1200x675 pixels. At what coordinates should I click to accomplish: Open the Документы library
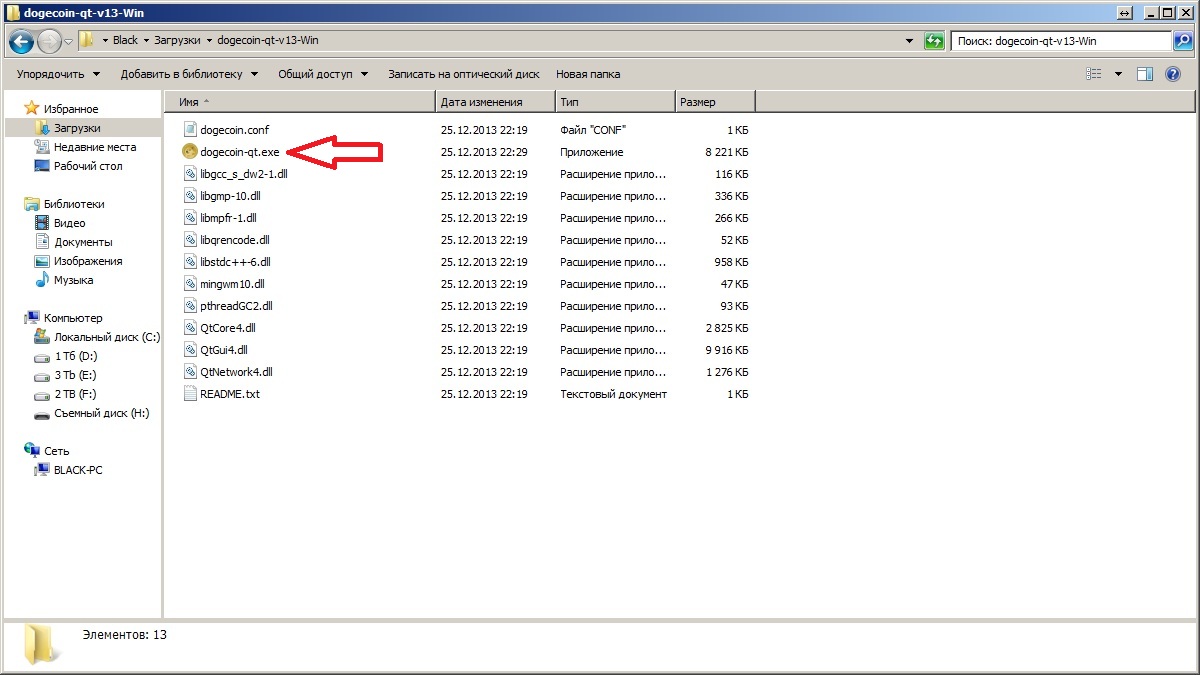tap(83, 242)
